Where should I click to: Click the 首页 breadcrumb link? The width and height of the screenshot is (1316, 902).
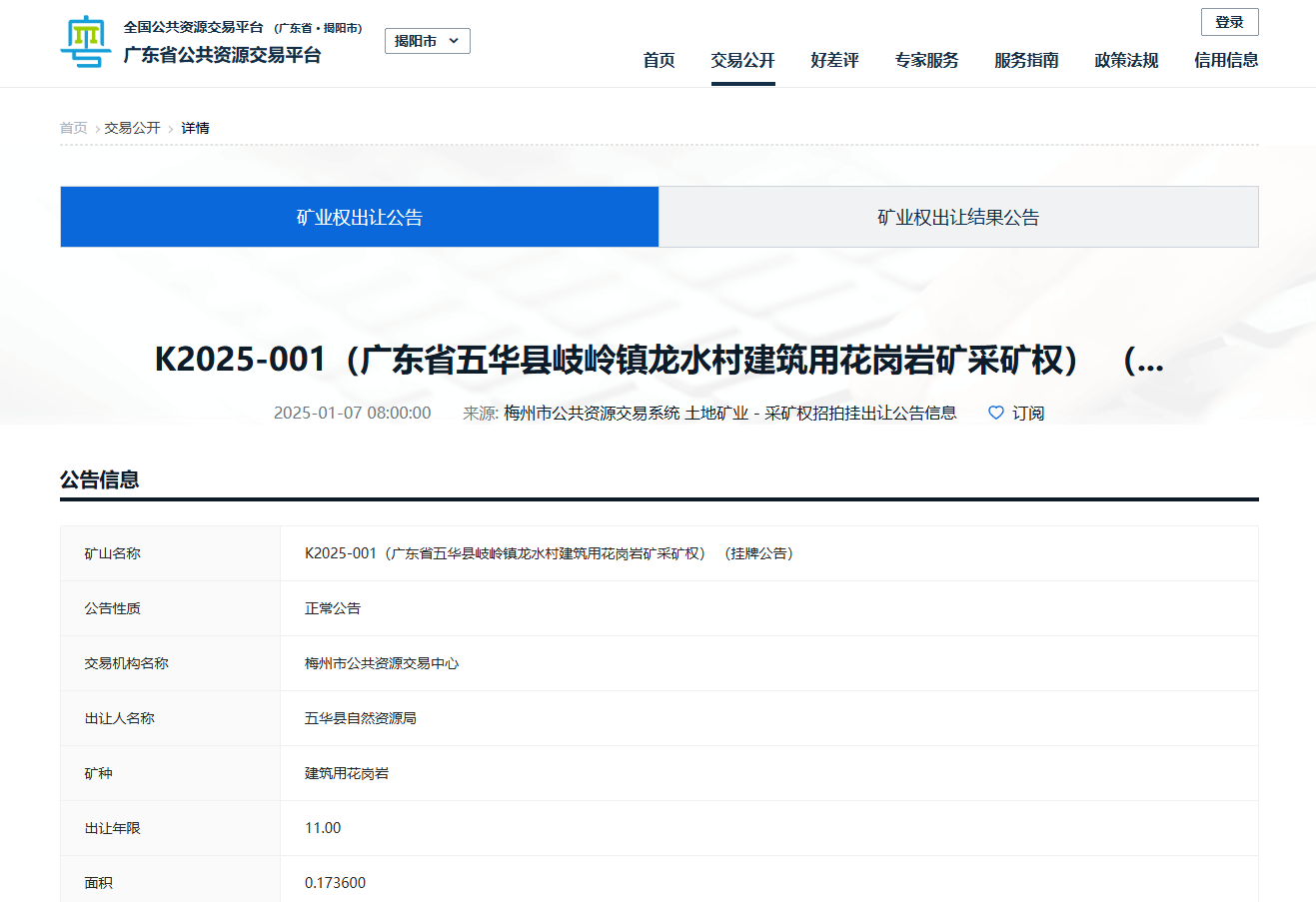(x=74, y=128)
